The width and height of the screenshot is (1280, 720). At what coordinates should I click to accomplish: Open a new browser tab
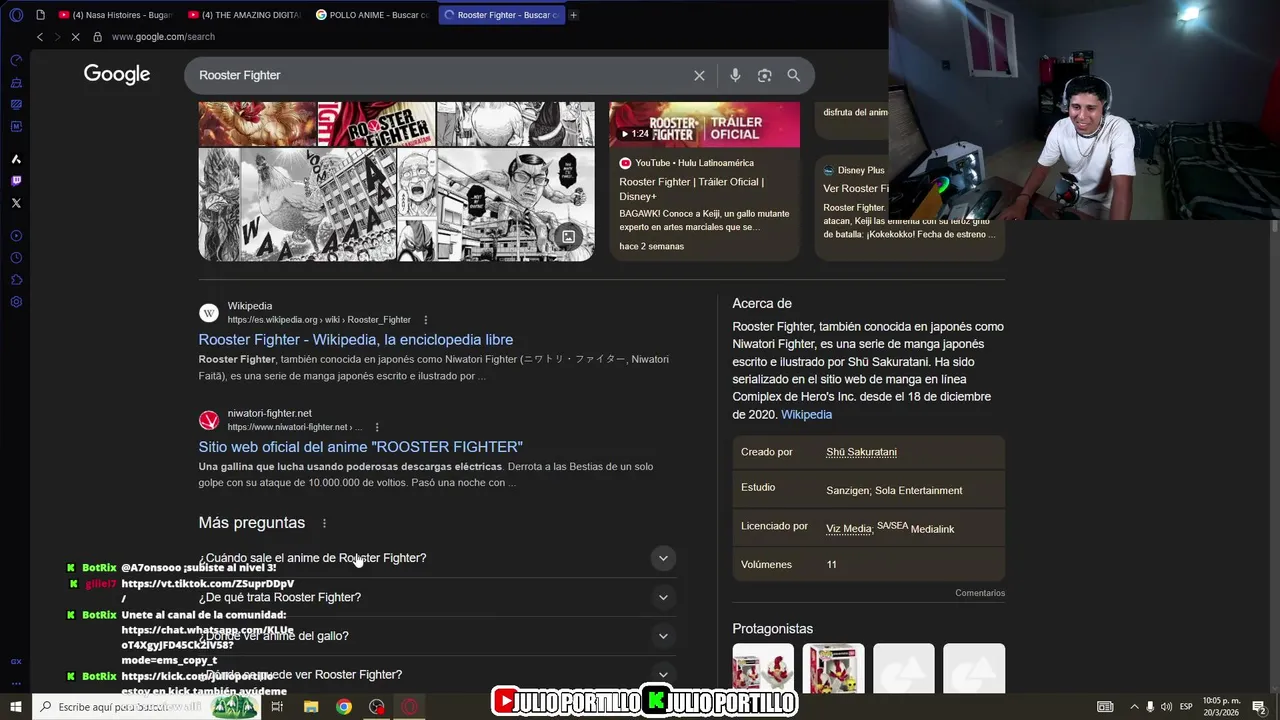573,15
